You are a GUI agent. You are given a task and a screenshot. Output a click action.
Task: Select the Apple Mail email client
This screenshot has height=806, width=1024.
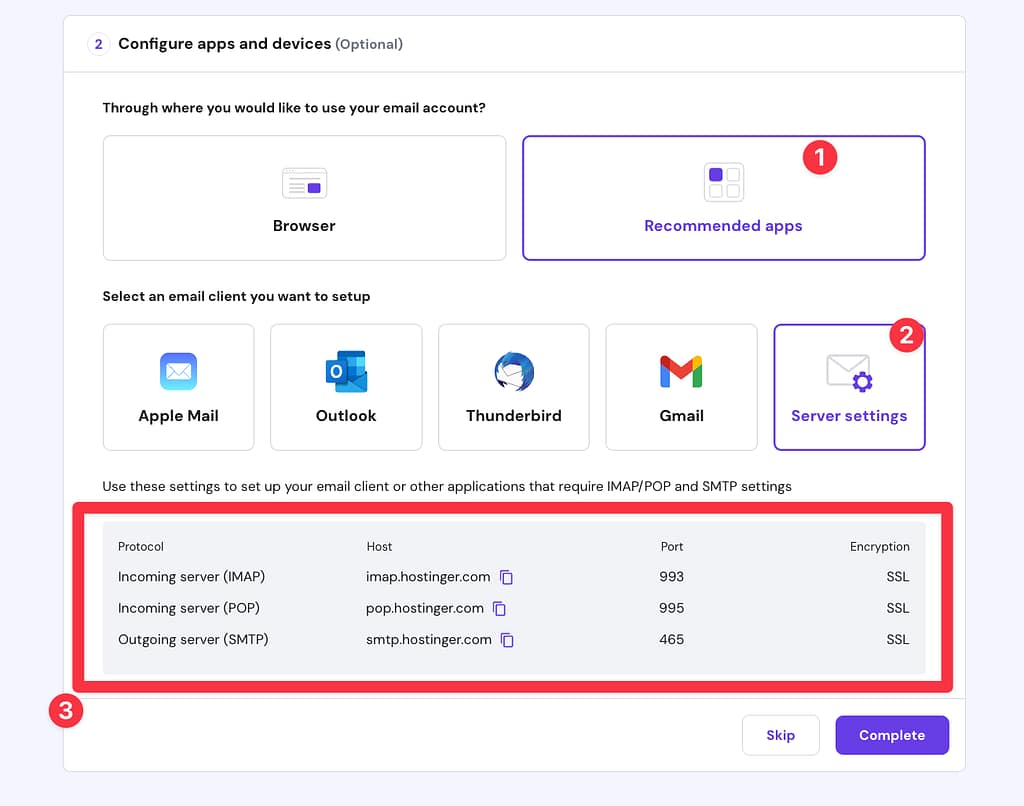(178, 387)
